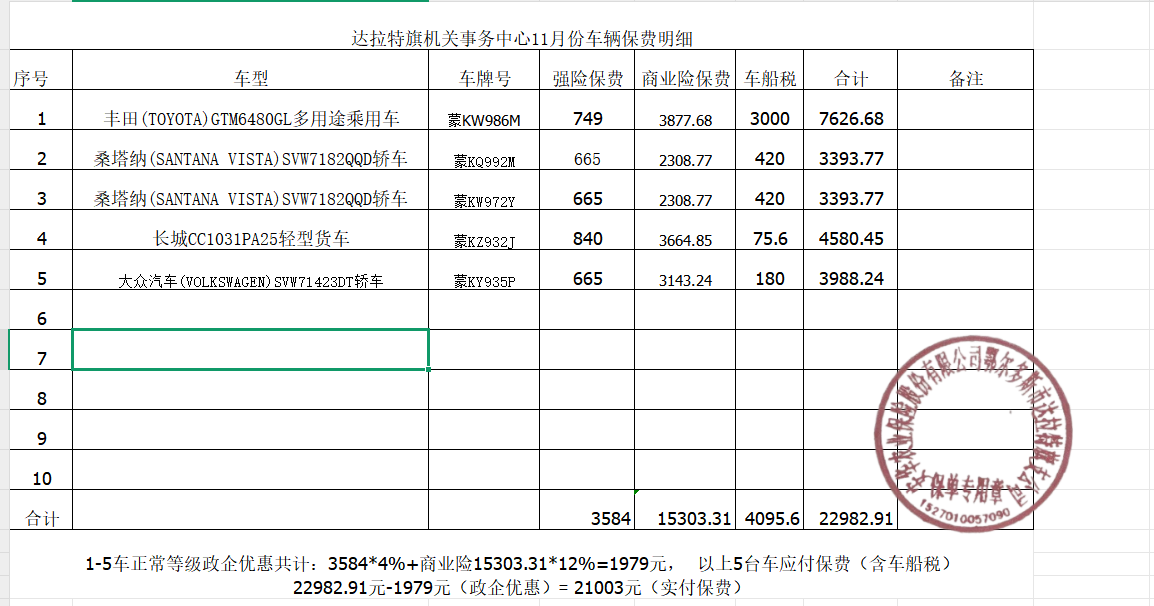The height and width of the screenshot is (606, 1154).
Task: Select the 车船税 header cell
Action: point(769,79)
